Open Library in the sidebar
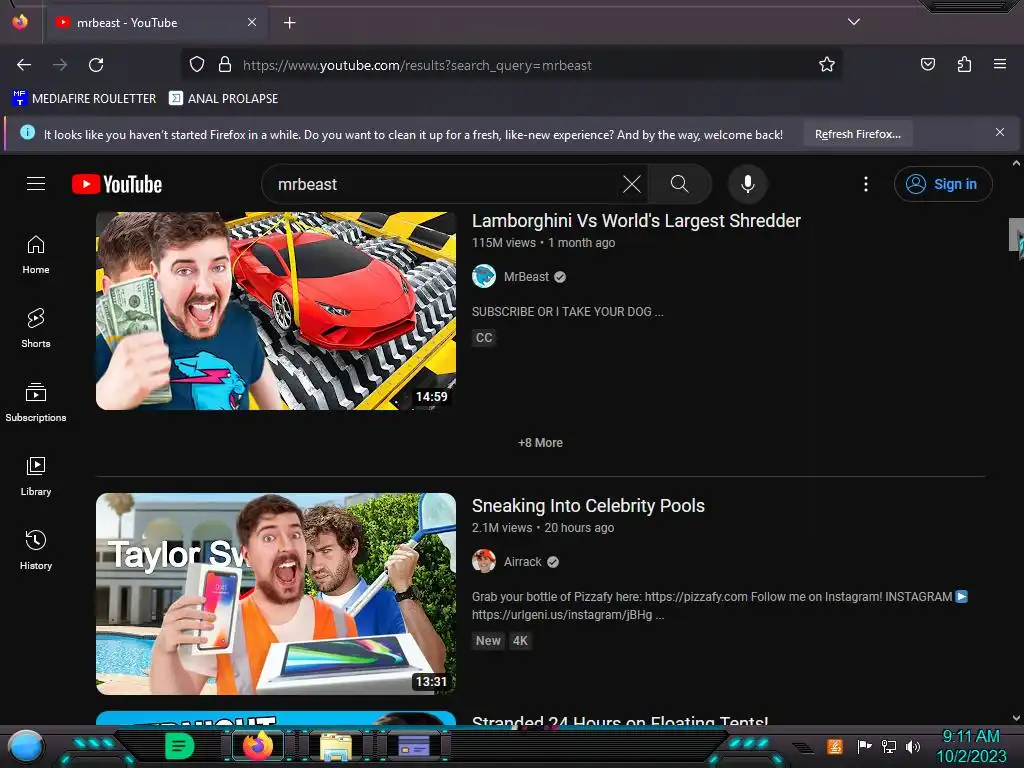This screenshot has height=768, width=1024. (x=36, y=477)
